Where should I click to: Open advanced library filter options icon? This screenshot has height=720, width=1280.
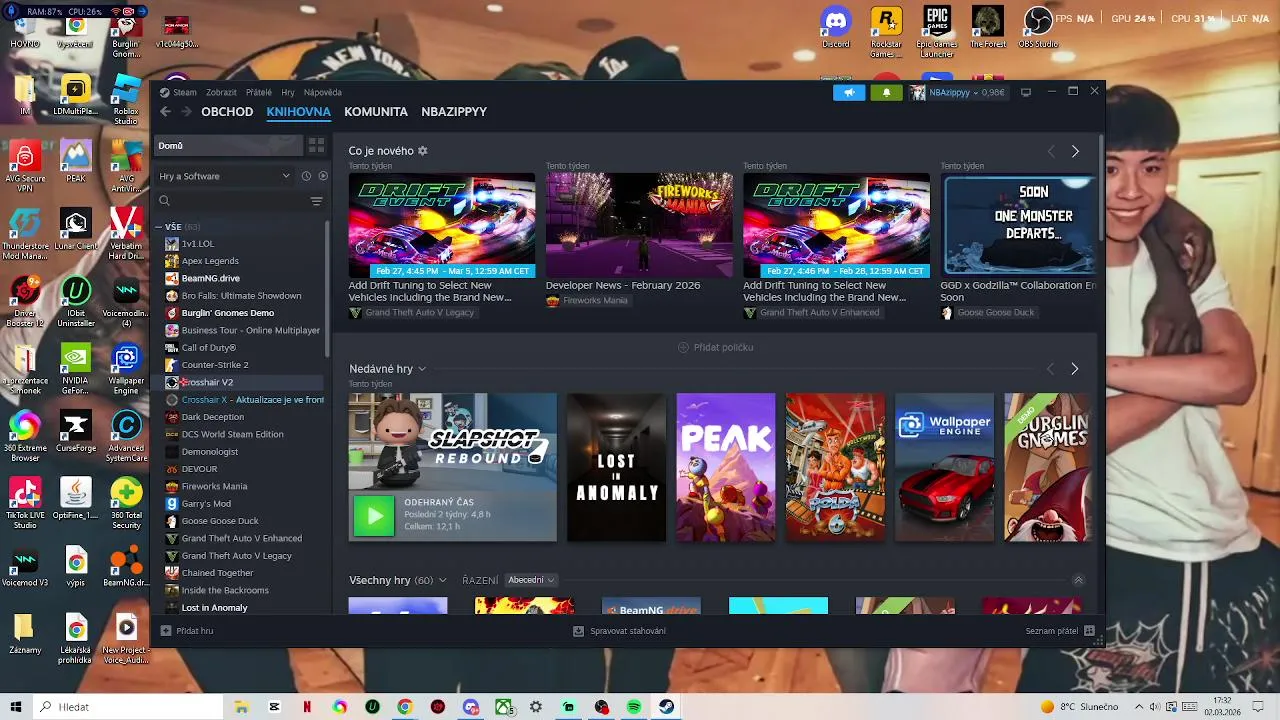pos(316,201)
